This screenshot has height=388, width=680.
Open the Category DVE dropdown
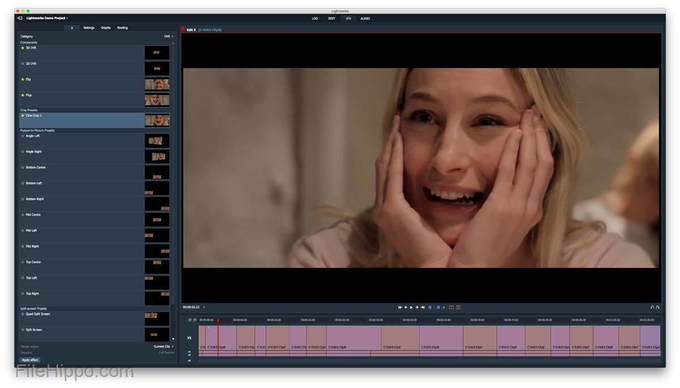coord(169,36)
